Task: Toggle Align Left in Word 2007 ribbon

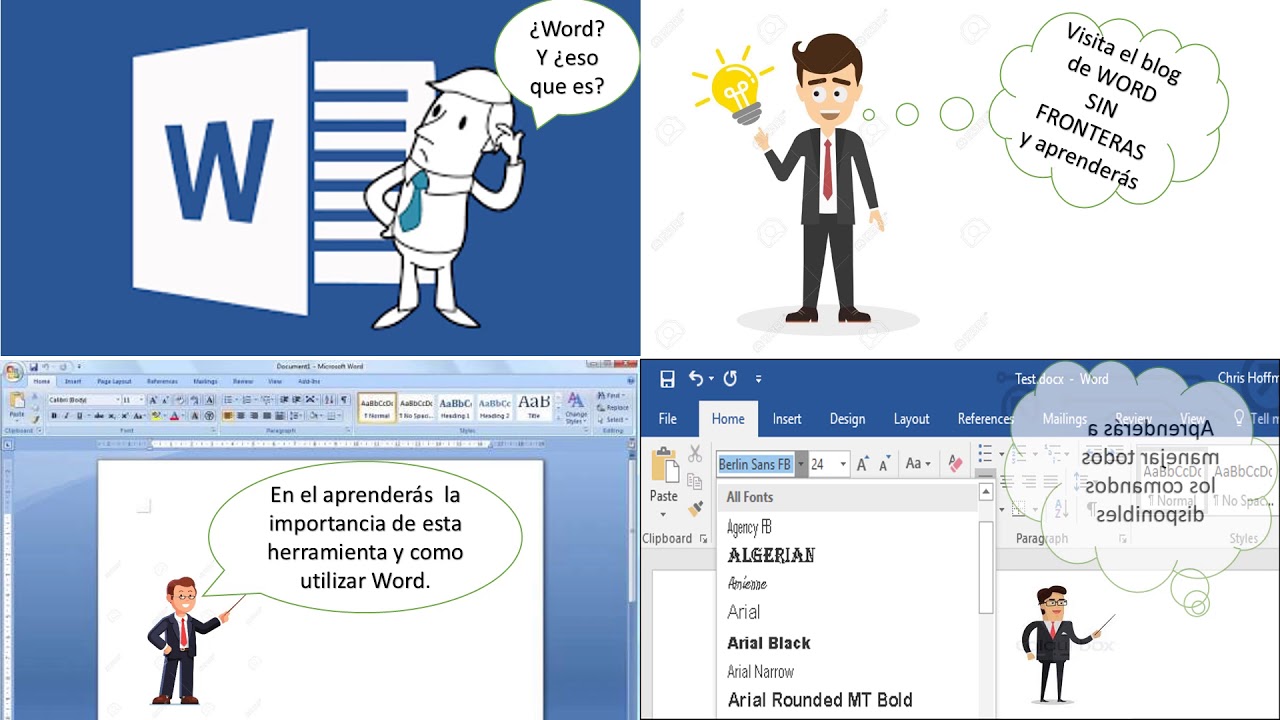Action: coord(227,415)
